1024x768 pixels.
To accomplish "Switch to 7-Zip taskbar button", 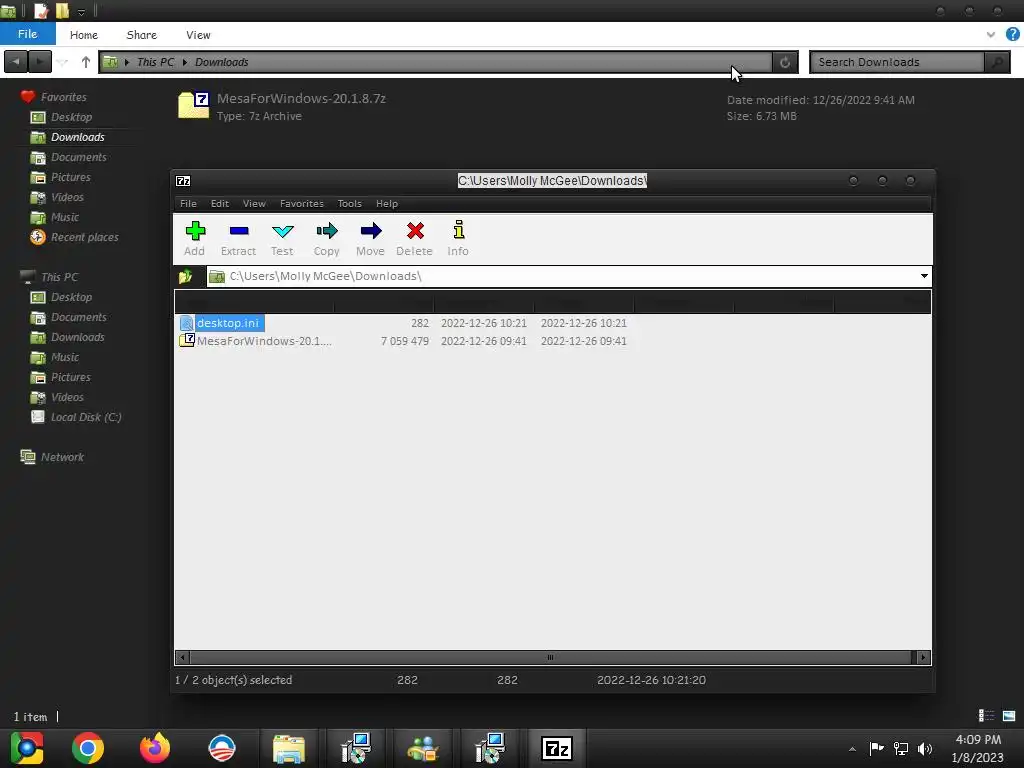I will pyautogui.click(x=556, y=748).
